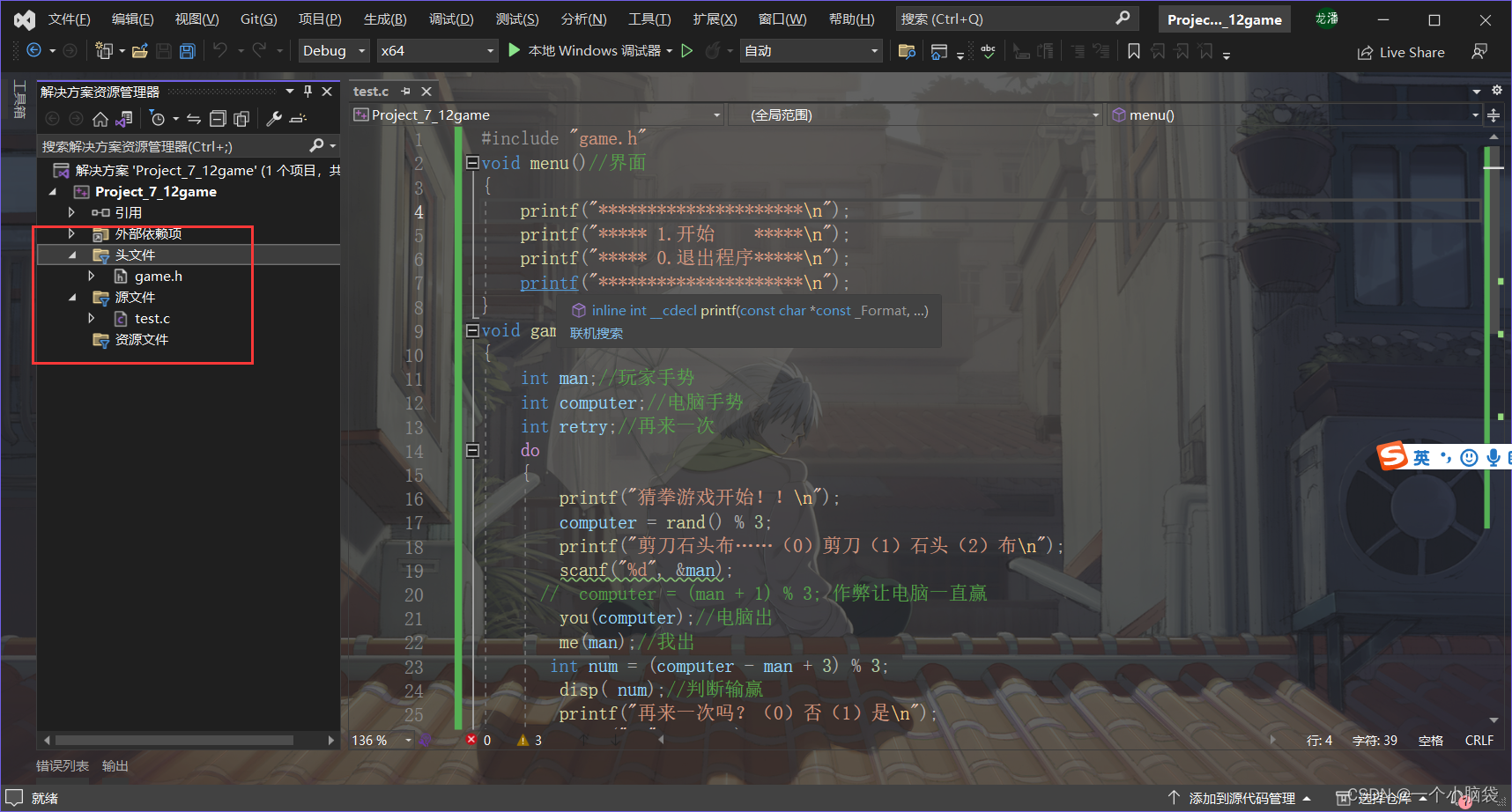The height and width of the screenshot is (812, 1512).
Task: Start debugging with the green play button
Action: [515, 50]
